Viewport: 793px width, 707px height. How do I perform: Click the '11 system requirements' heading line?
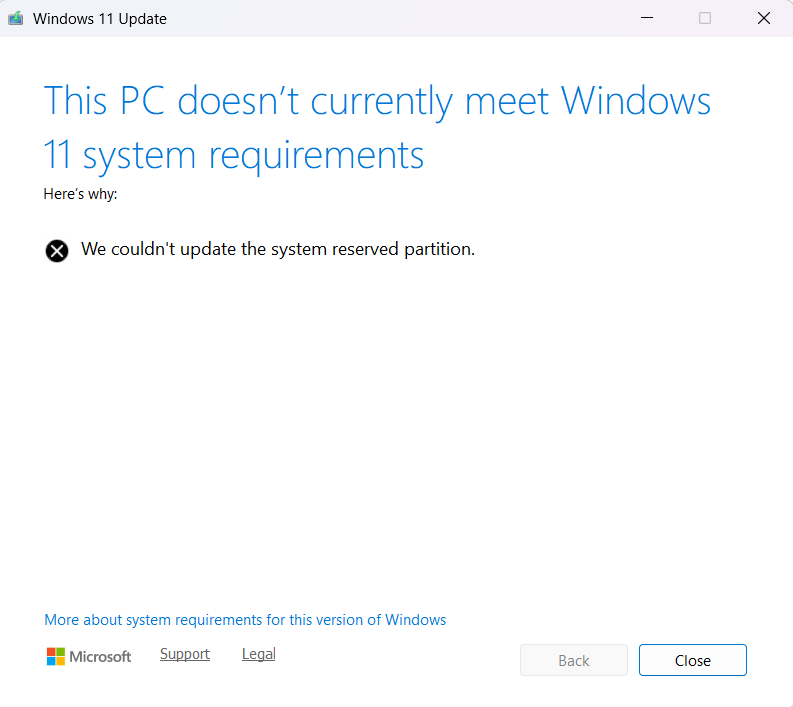pos(234,155)
